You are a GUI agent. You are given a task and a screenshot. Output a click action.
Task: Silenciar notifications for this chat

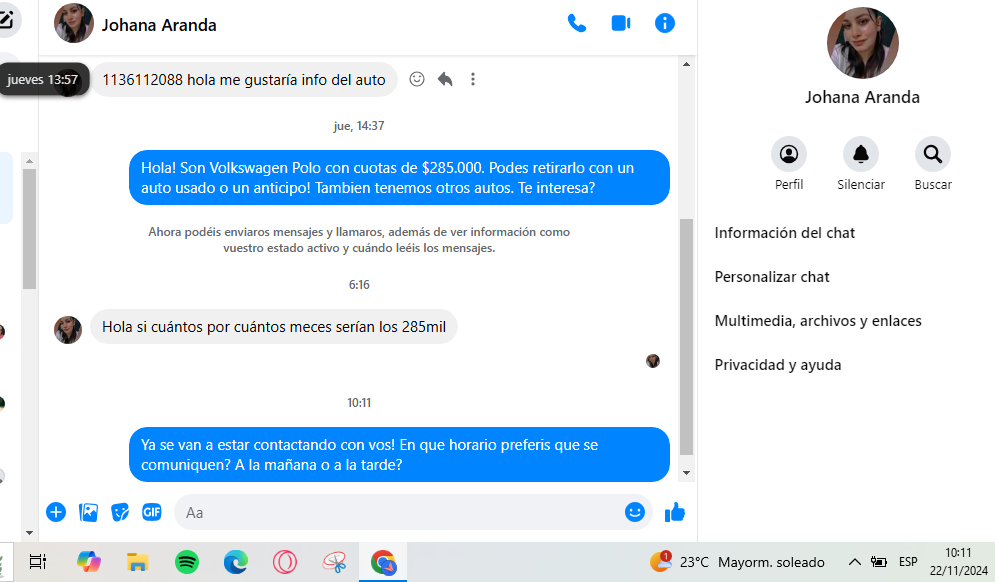[x=860, y=164]
